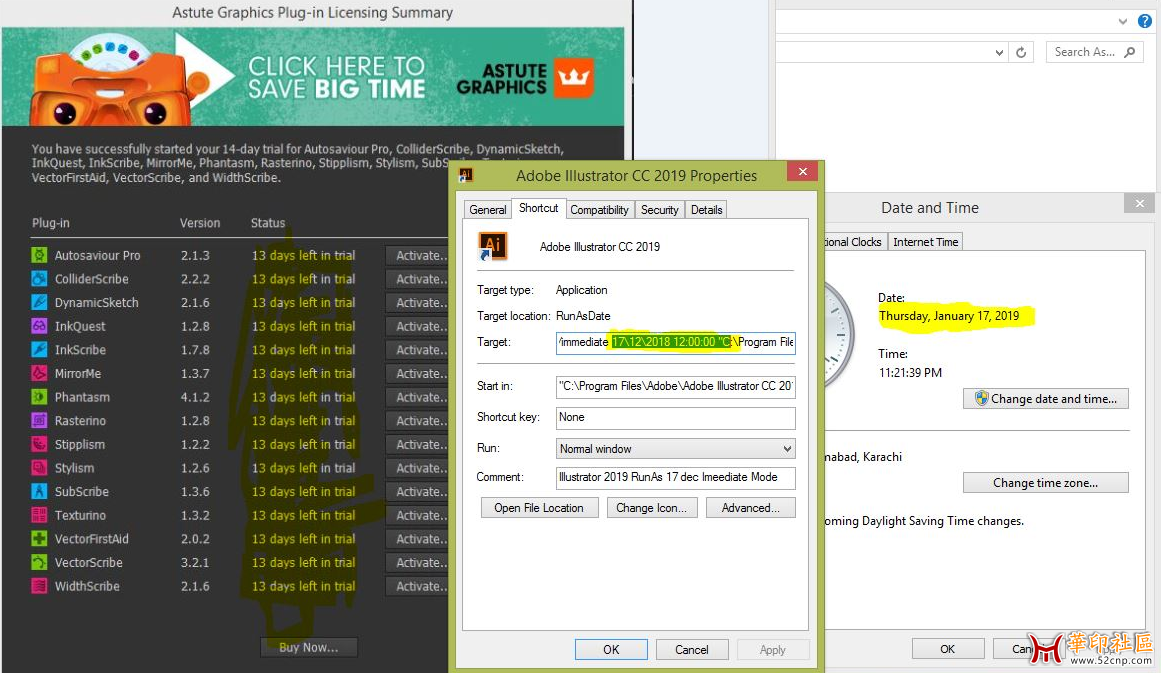1161x673 pixels.
Task: Click the InkScribe plug-in icon
Action: click(39, 350)
